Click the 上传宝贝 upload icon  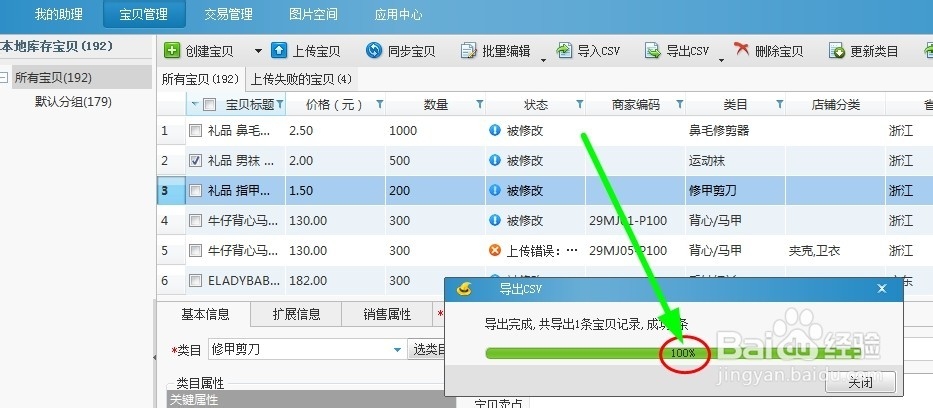(278, 51)
